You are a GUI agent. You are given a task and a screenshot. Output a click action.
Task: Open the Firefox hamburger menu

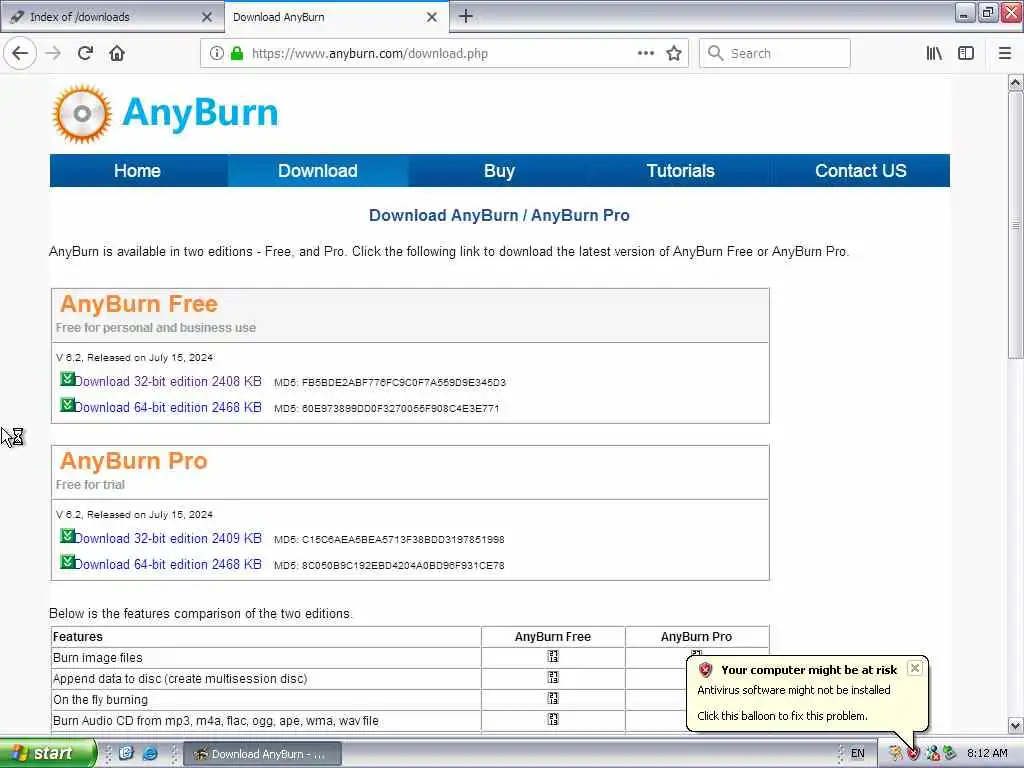click(x=1004, y=54)
